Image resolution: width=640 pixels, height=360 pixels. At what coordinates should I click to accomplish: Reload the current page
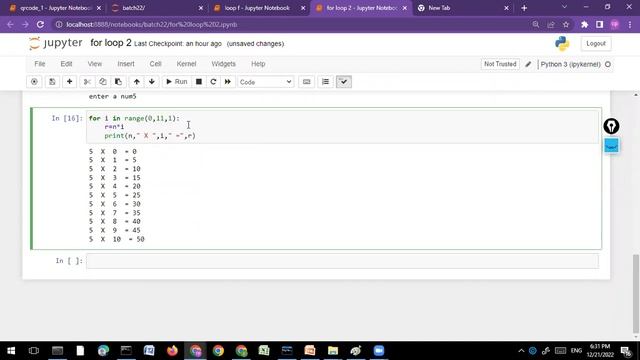coord(40,24)
